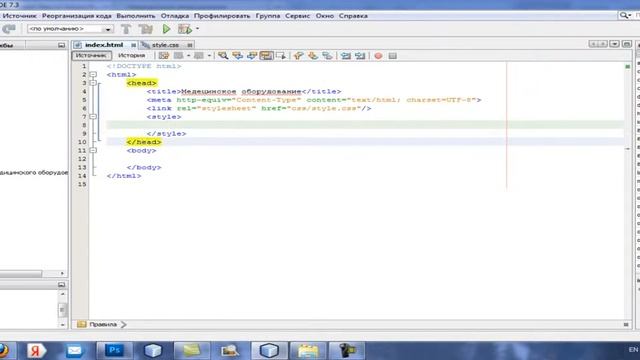Click the Debug Project icon

[x=185, y=29]
